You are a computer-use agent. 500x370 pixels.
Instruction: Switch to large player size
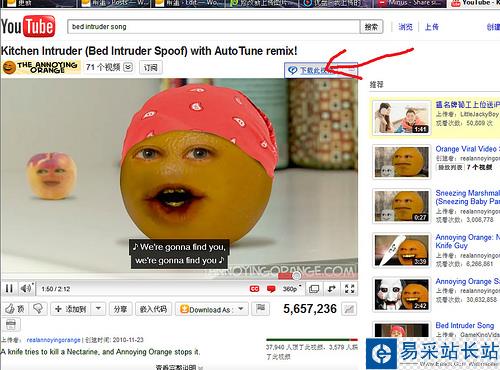point(314,289)
